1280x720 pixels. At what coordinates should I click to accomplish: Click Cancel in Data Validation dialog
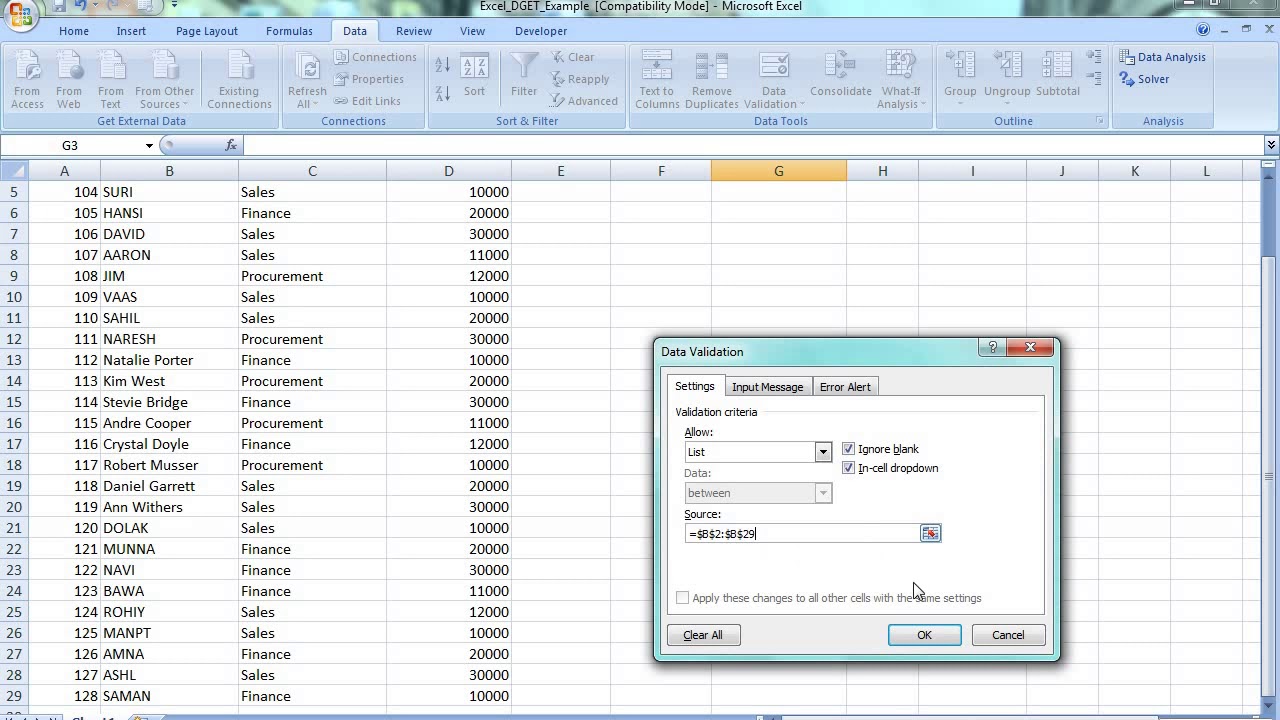pos(1008,635)
